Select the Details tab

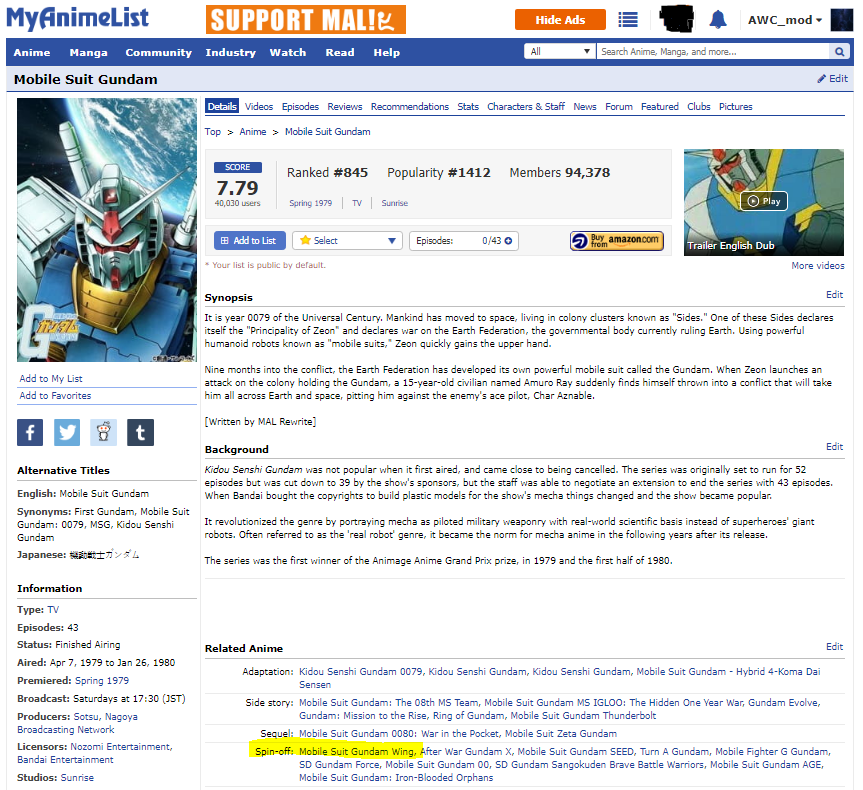click(x=222, y=106)
